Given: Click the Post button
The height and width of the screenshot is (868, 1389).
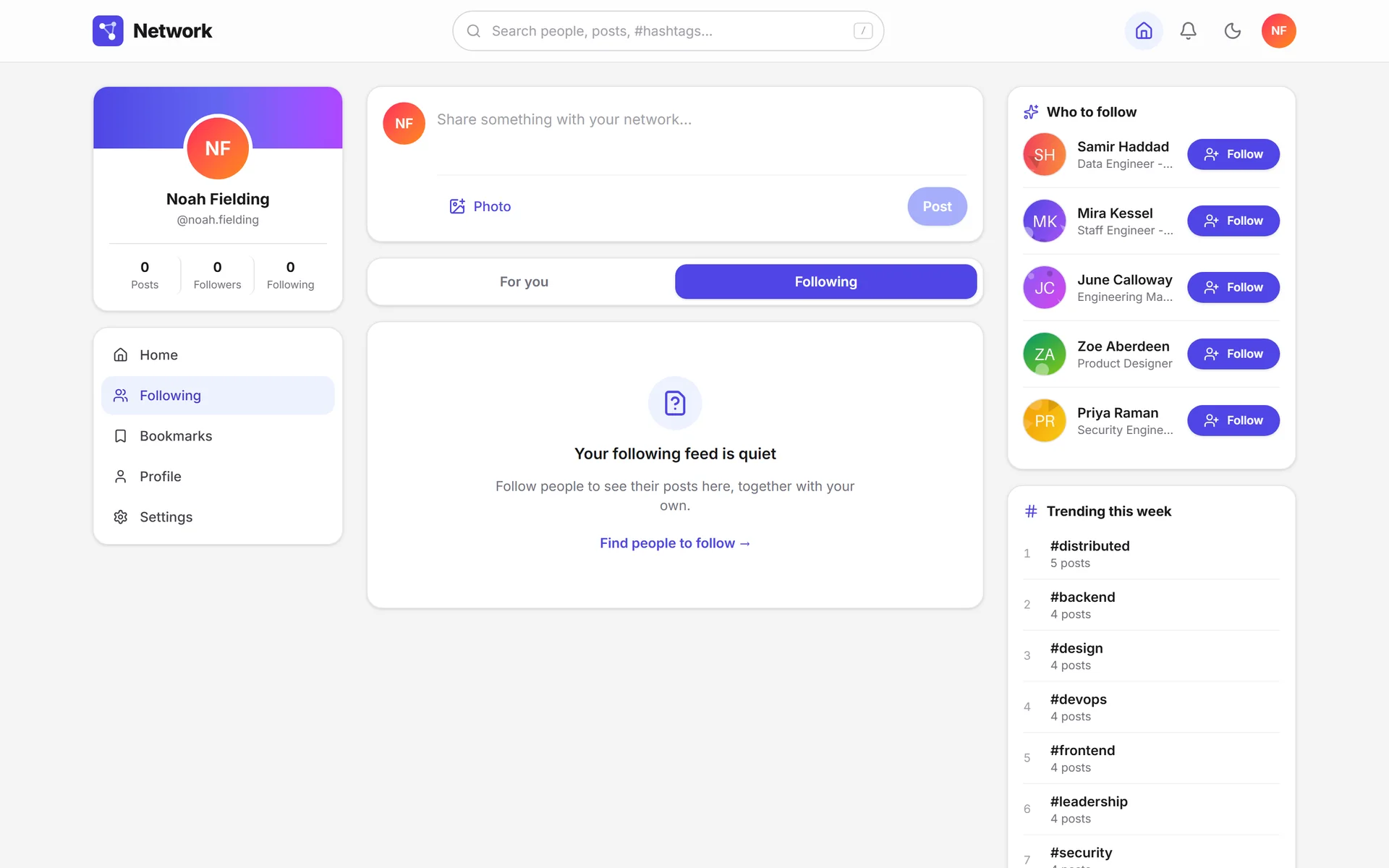Looking at the screenshot, I should pos(937,206).
